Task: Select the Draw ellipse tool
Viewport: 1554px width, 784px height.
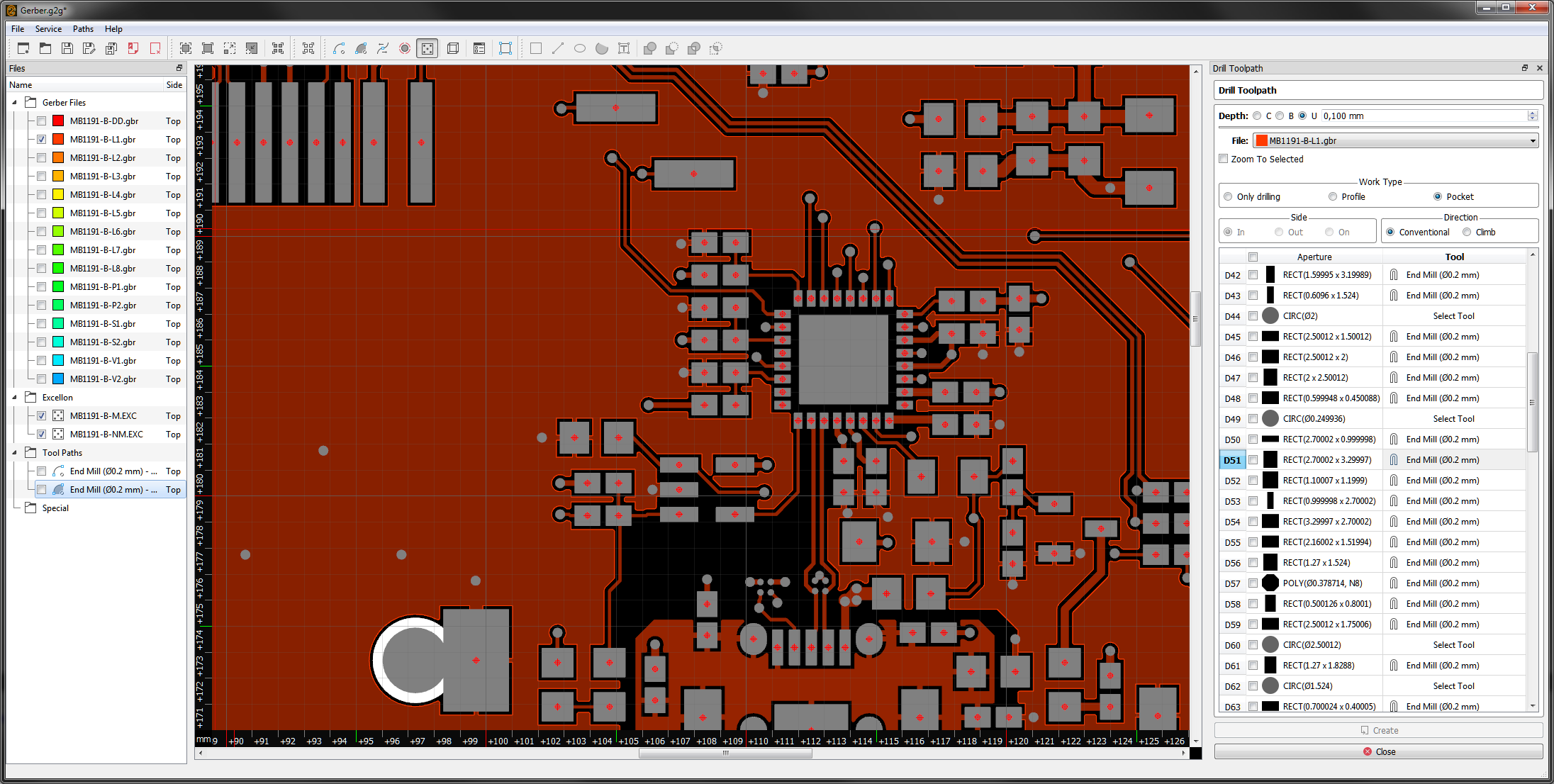Action: tap(580, 48)
